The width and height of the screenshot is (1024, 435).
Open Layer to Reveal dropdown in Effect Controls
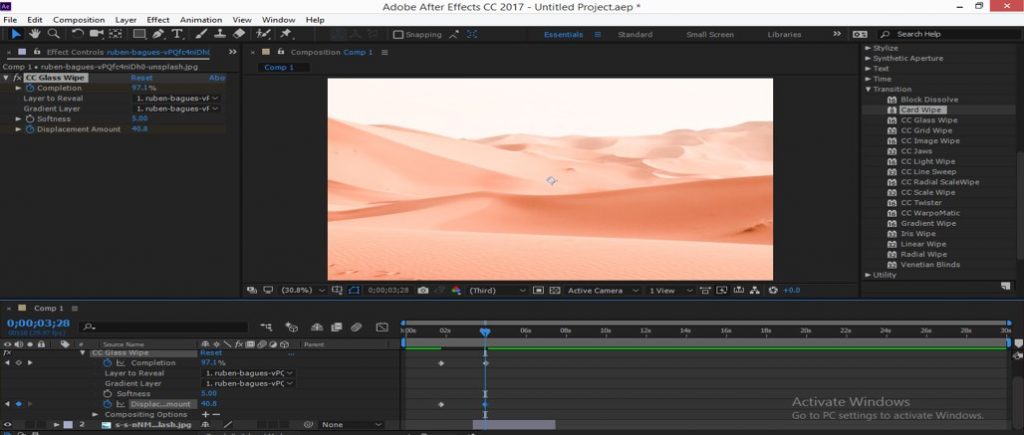tap(177, 98)
